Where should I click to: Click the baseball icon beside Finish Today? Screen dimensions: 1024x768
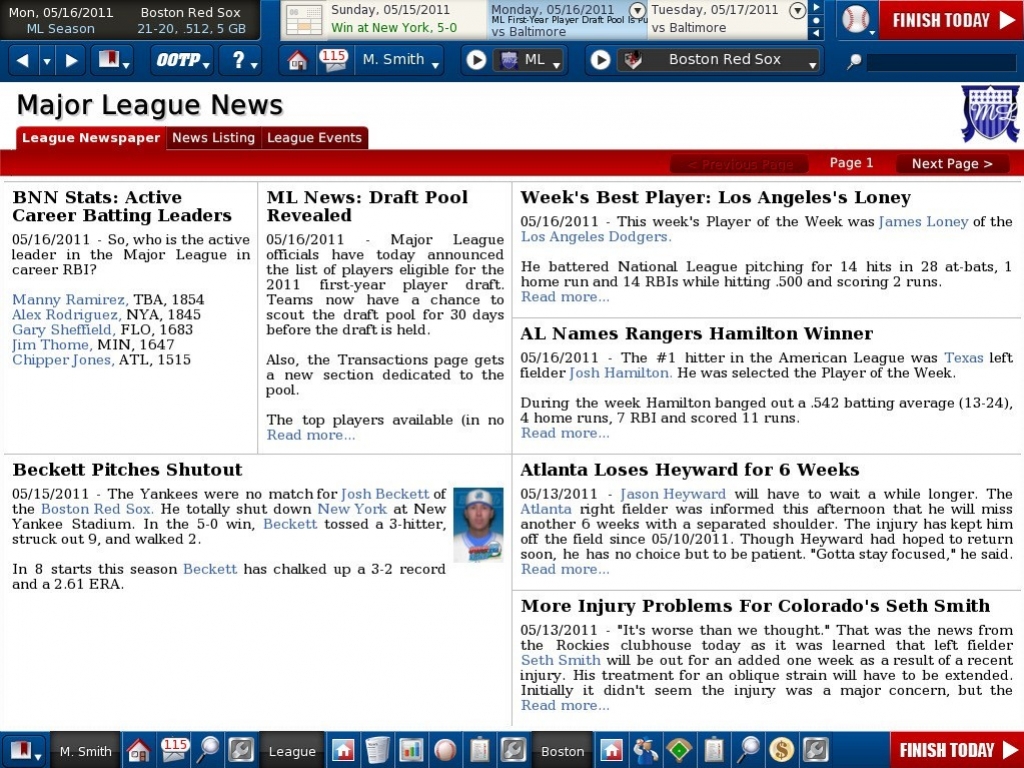click(x=855, y=19)
